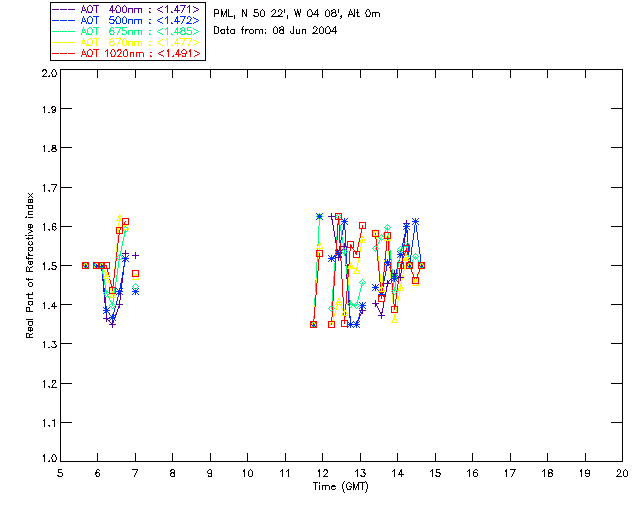
Task: Click the 'Time (GMT)' x-axis title
Action: click(341, 487)
